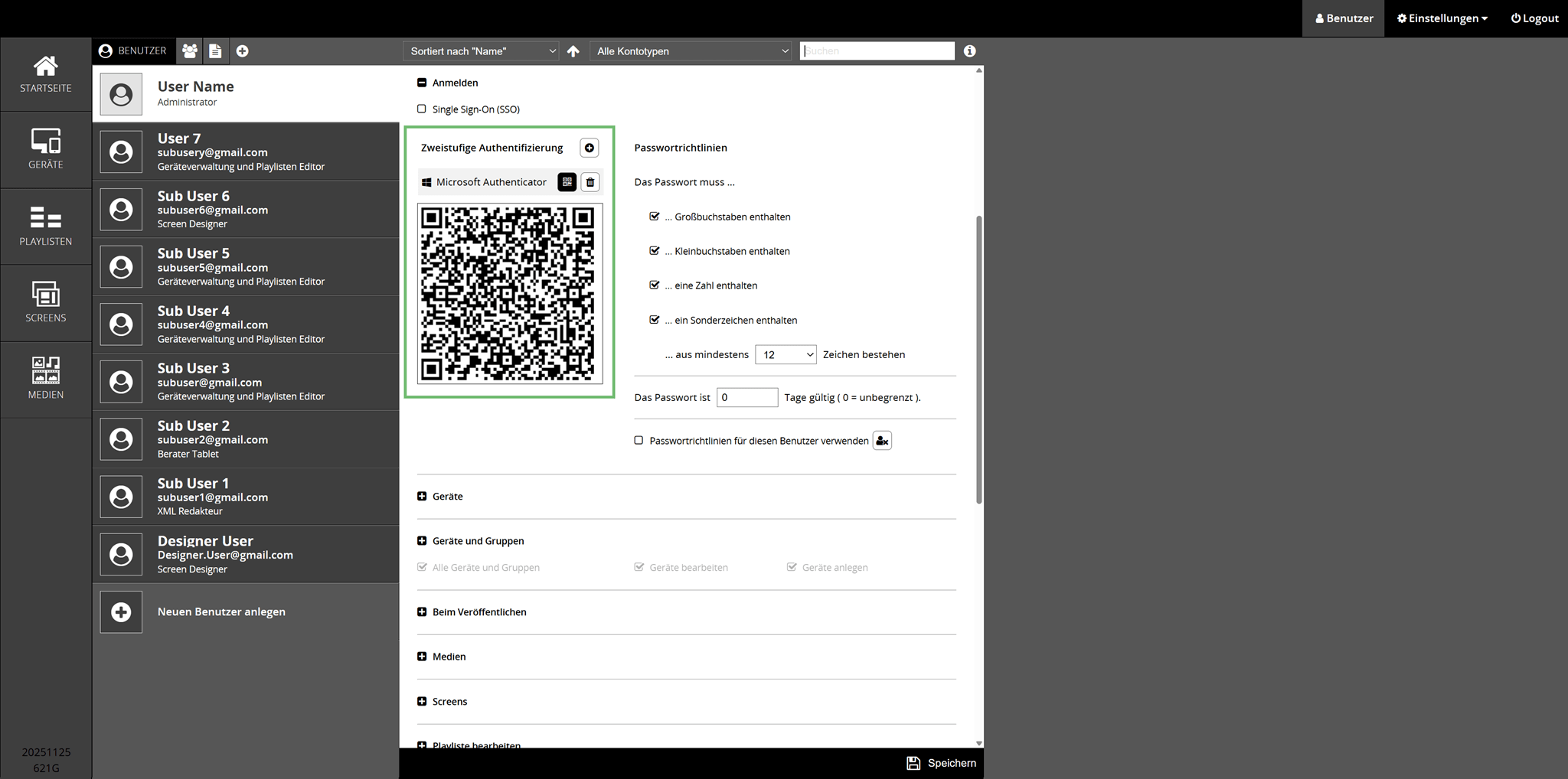Uncheck Großbuchstaben enthalten requirement
The width and height of the screenshot is (1568, 779).
tap(654, 217)
